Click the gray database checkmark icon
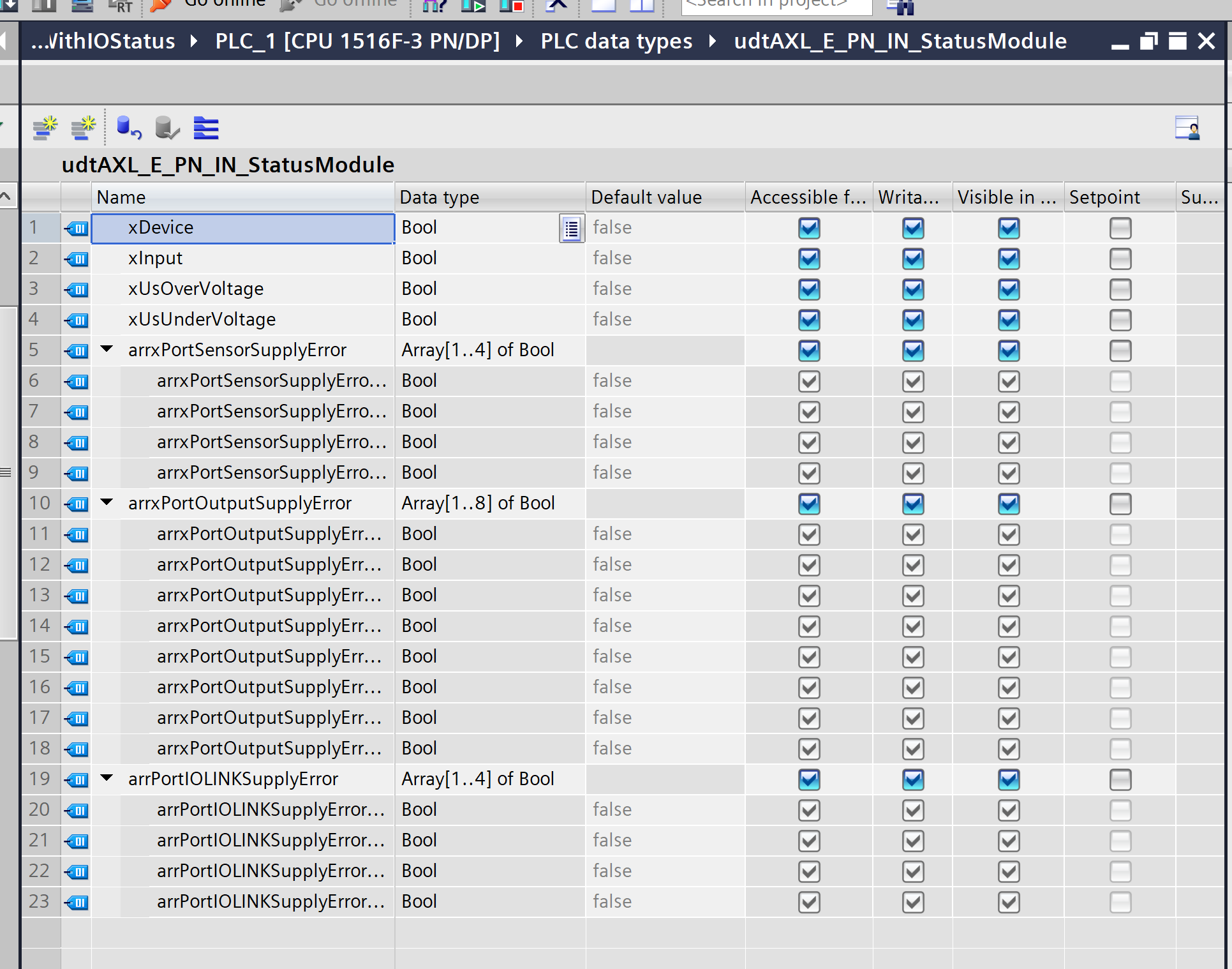 click(x=167, y=128)
